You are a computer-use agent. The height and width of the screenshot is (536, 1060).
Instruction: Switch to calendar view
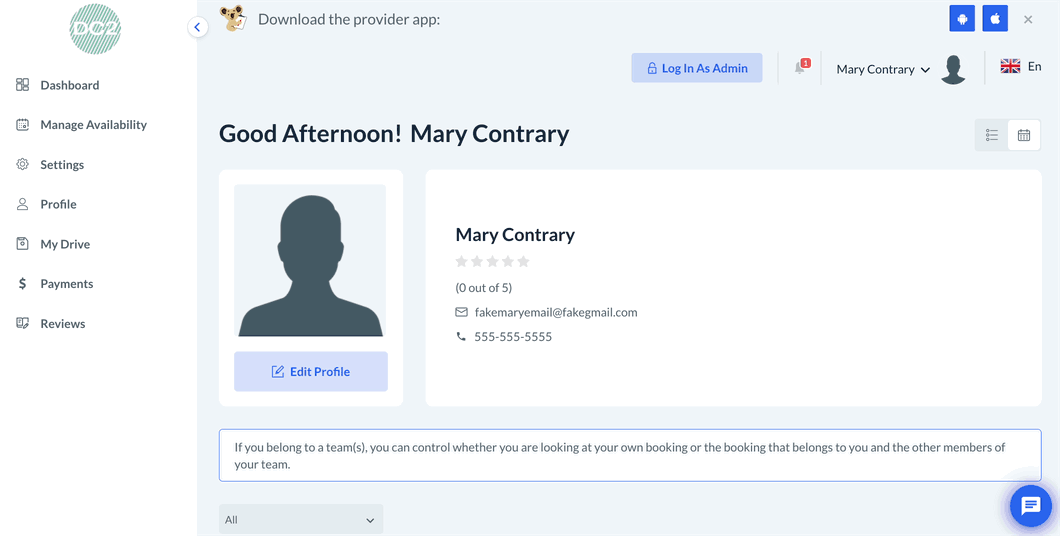click(x=1024, y=135)
